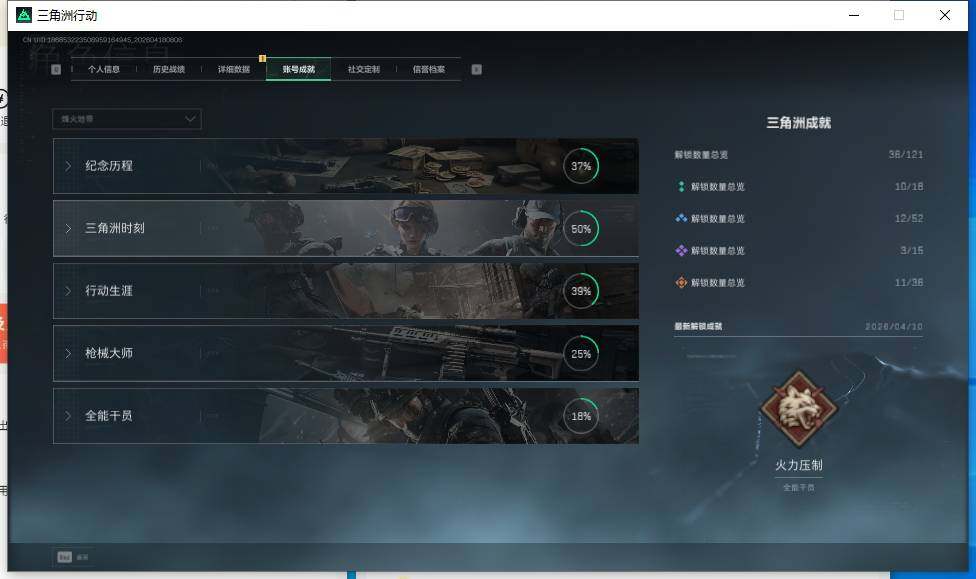Click the 10/18 unlock count
Screen dimensions: 976x579
click(x=909, y=186)
